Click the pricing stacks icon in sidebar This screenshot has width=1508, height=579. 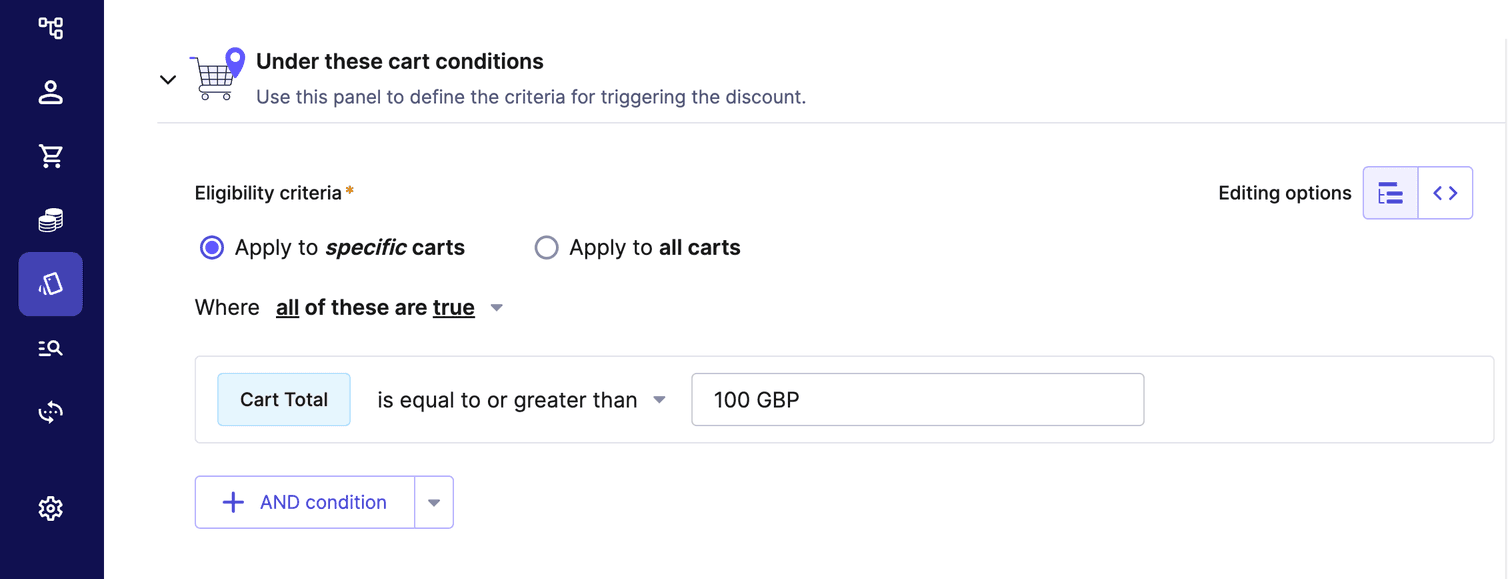point(50,220)
